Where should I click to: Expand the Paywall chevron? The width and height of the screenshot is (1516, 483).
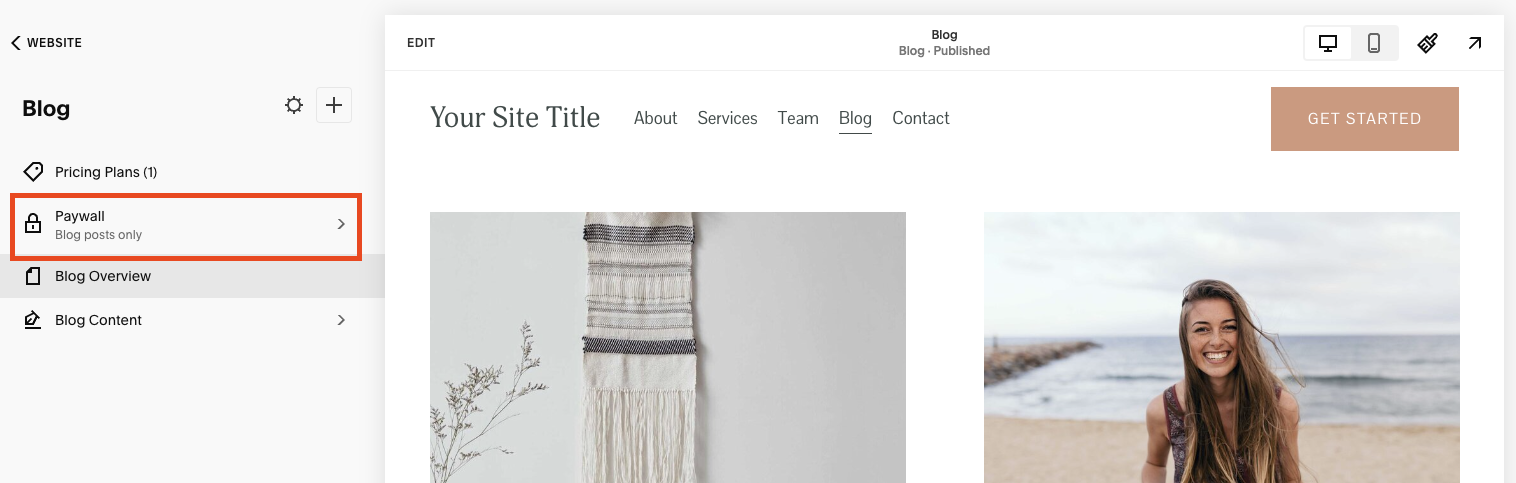pyautogui.click(x=341, y=224)
